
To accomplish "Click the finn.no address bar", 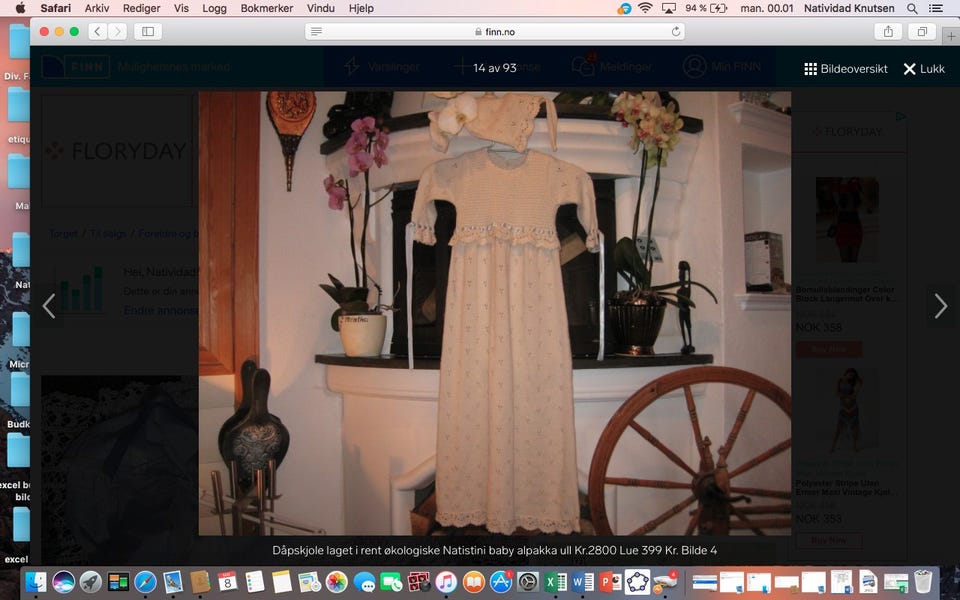I will (495, 31).
